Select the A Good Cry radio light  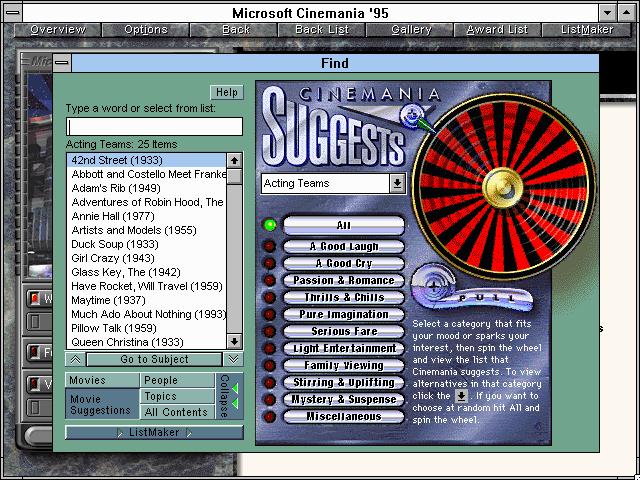pyautogui.click(x=269, y=263)
